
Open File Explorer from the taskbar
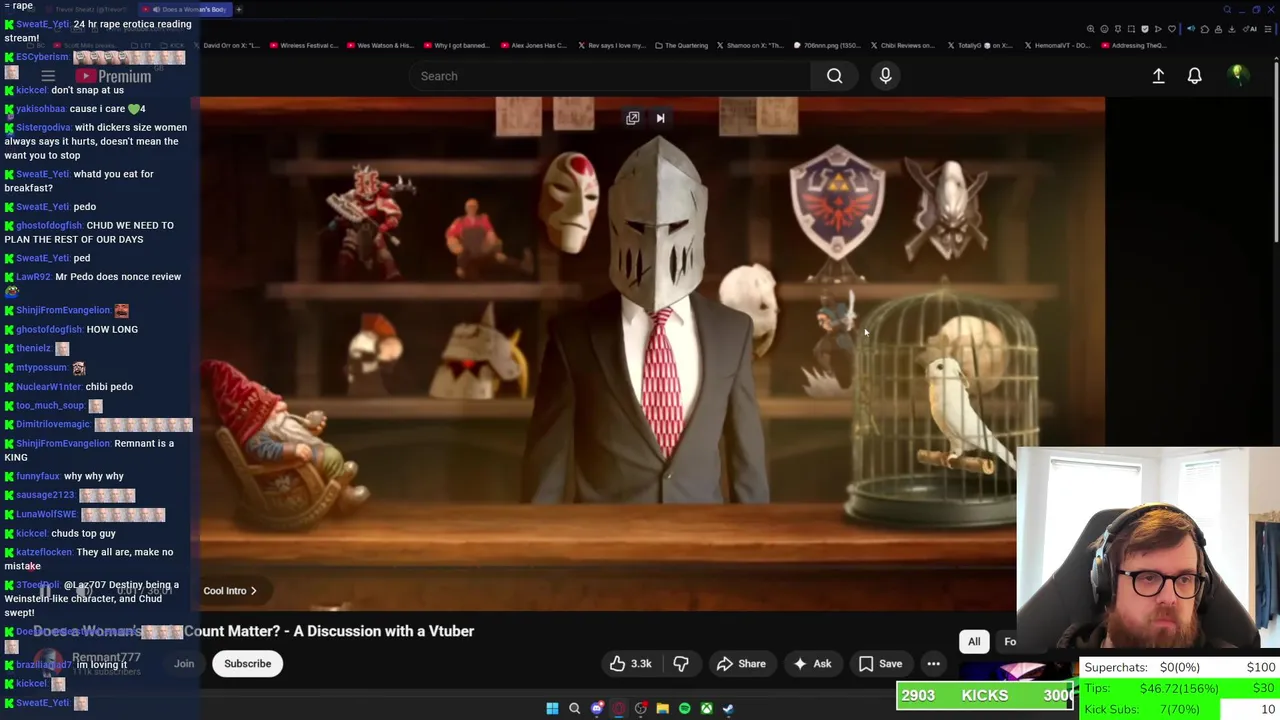point(662,709)
